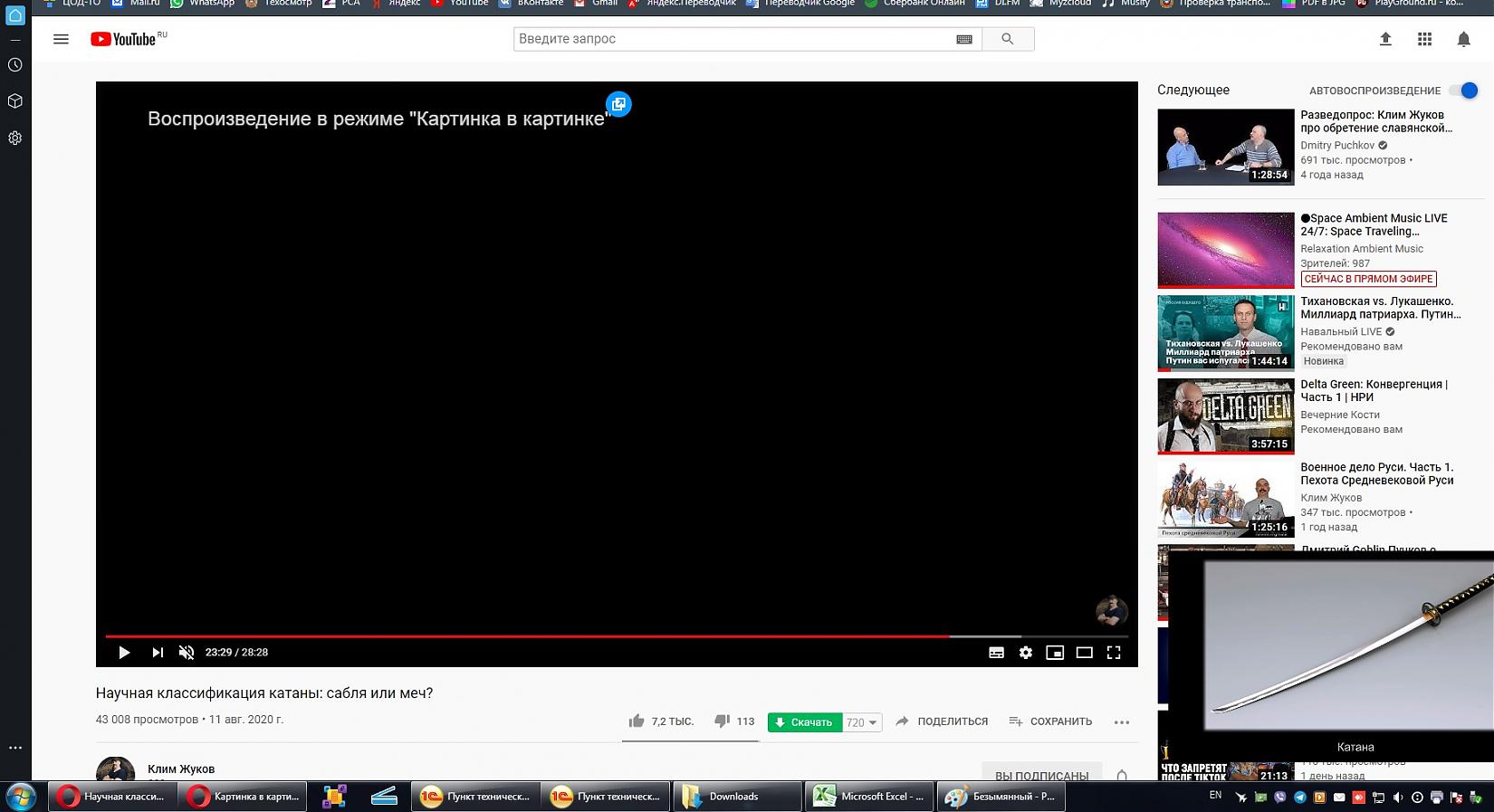Click the video title 'Научная классификация катаны'
Image resolution: width=1494 pixels, height=812 pixels.
click(264, 693)
